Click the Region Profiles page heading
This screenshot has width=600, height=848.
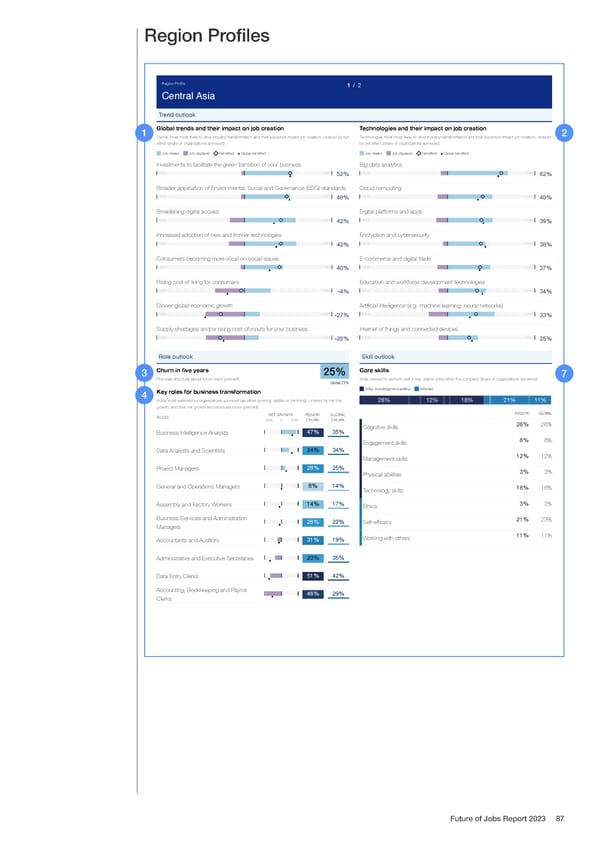(x=207, y=37)
